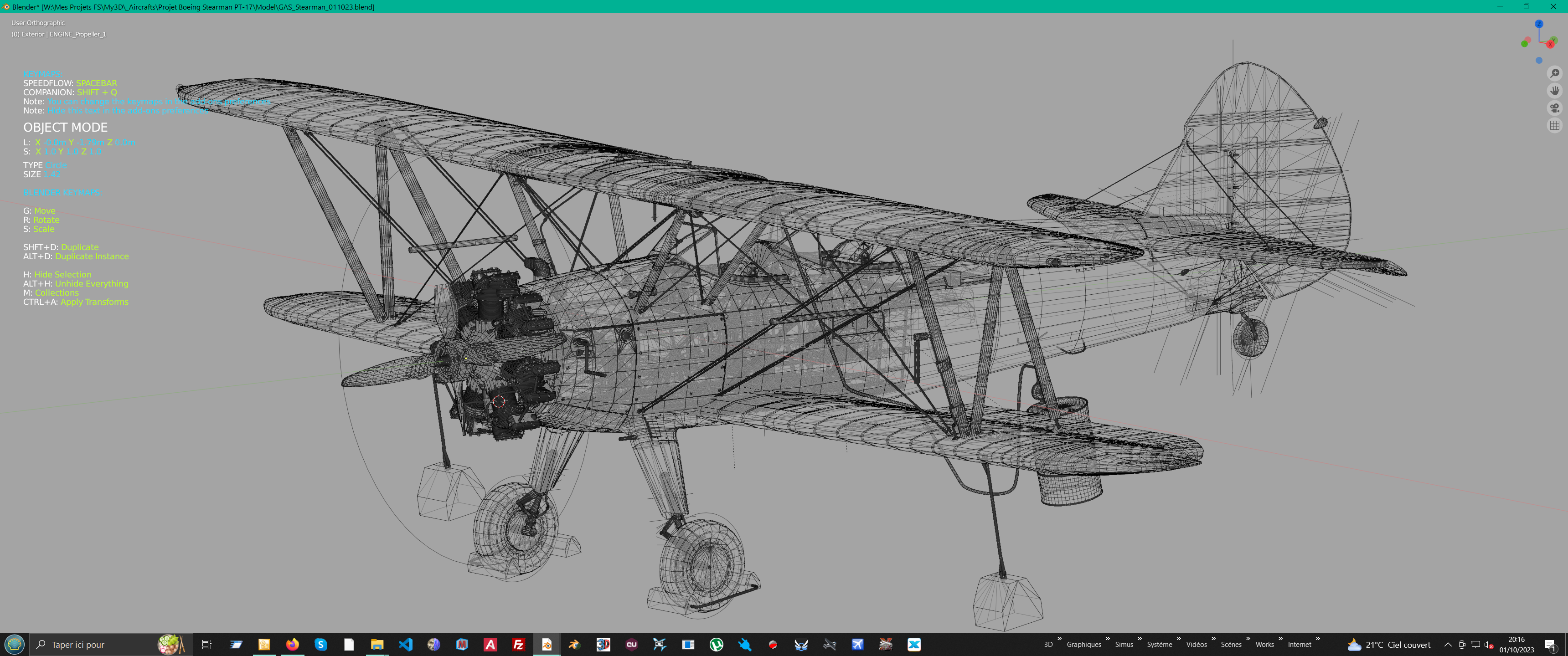
Task: Click 'COMPANION: SHIFT + Q' overlay text
Action: pos(70,92)
